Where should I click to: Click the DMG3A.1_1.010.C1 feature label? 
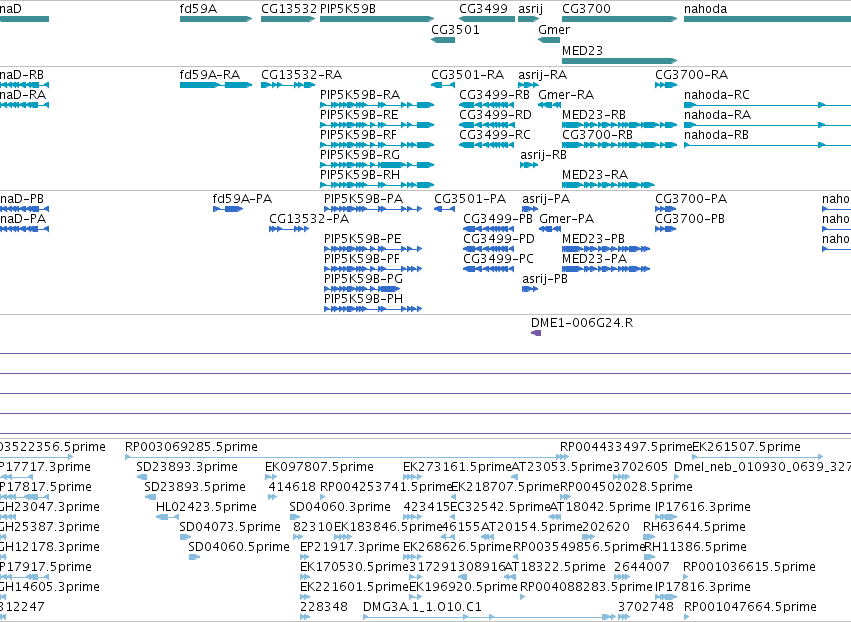click(x=422, y=606)
